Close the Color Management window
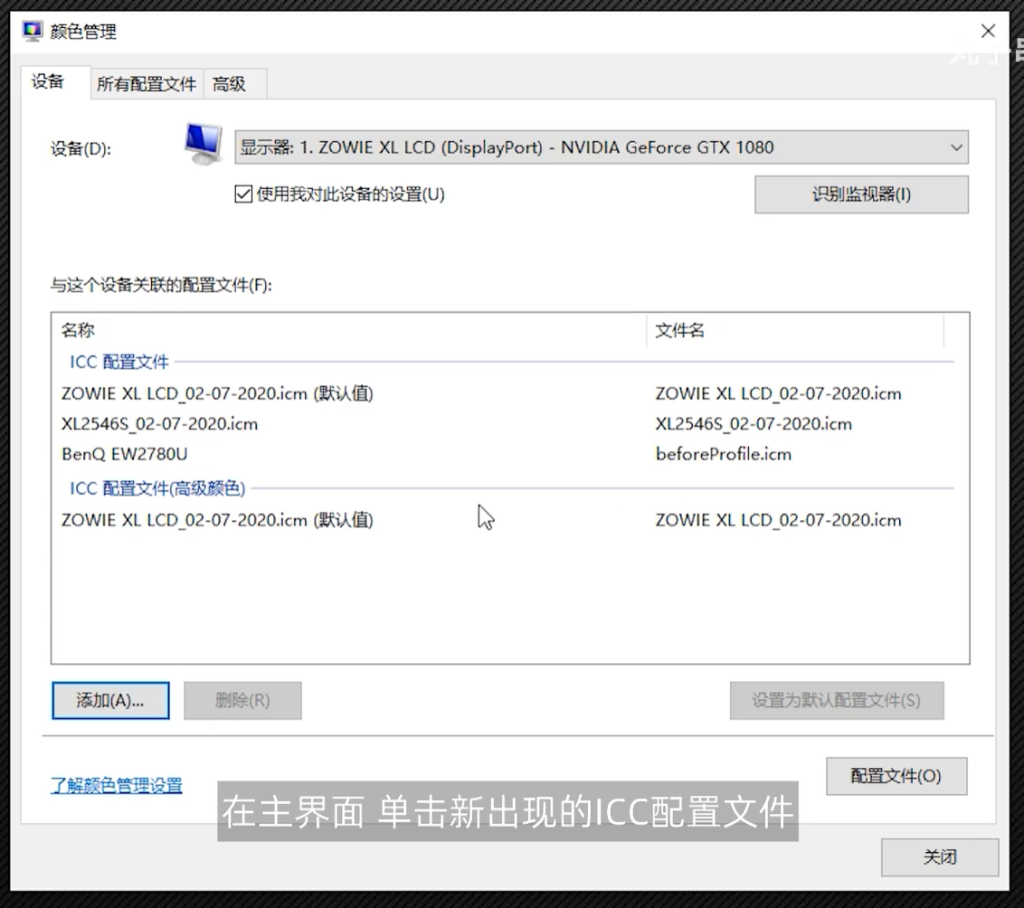Image resolution: width=1024 pixels, height=908 pixels. 988,31
